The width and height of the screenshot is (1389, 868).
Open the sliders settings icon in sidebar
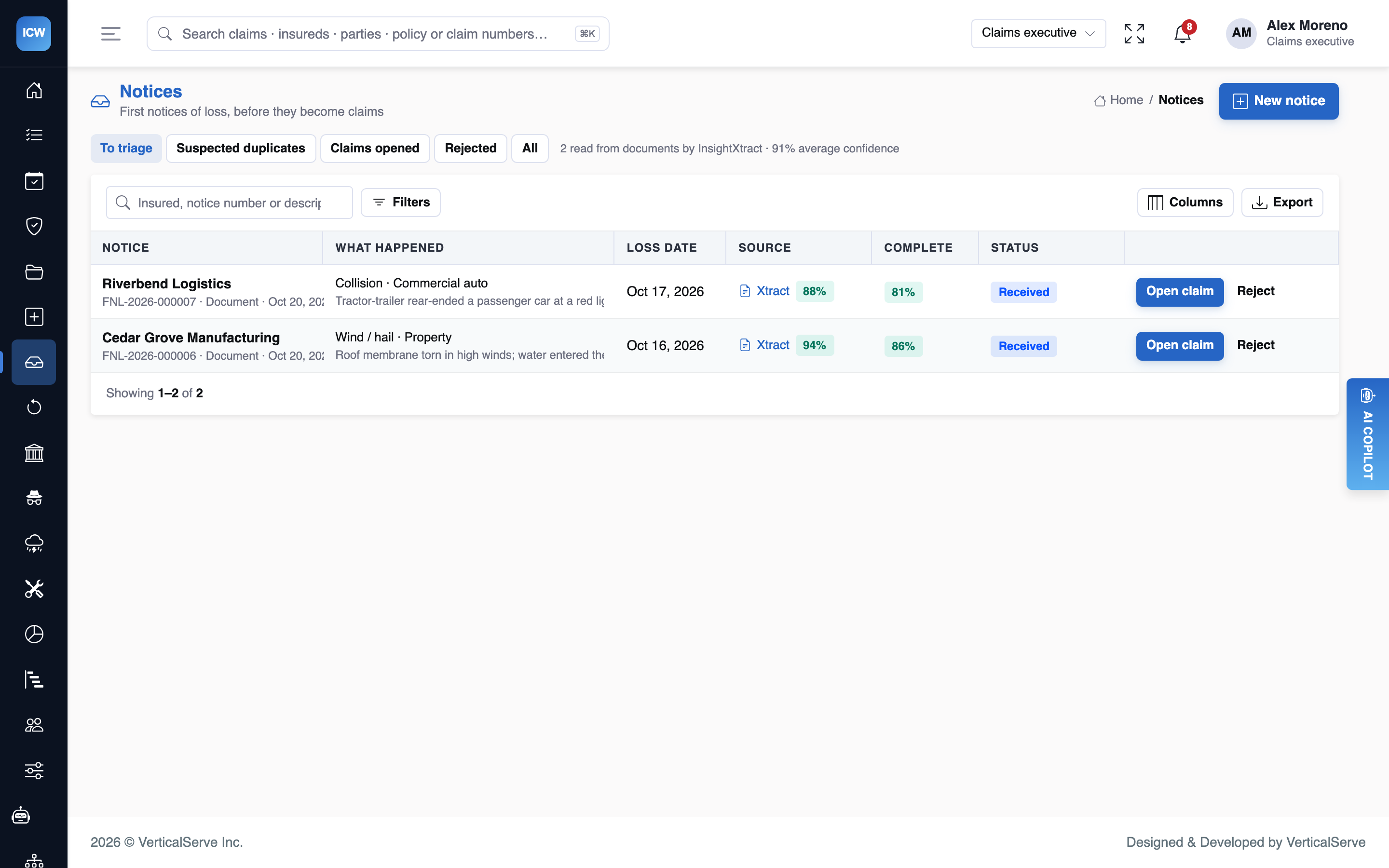(x=34, y=771)
